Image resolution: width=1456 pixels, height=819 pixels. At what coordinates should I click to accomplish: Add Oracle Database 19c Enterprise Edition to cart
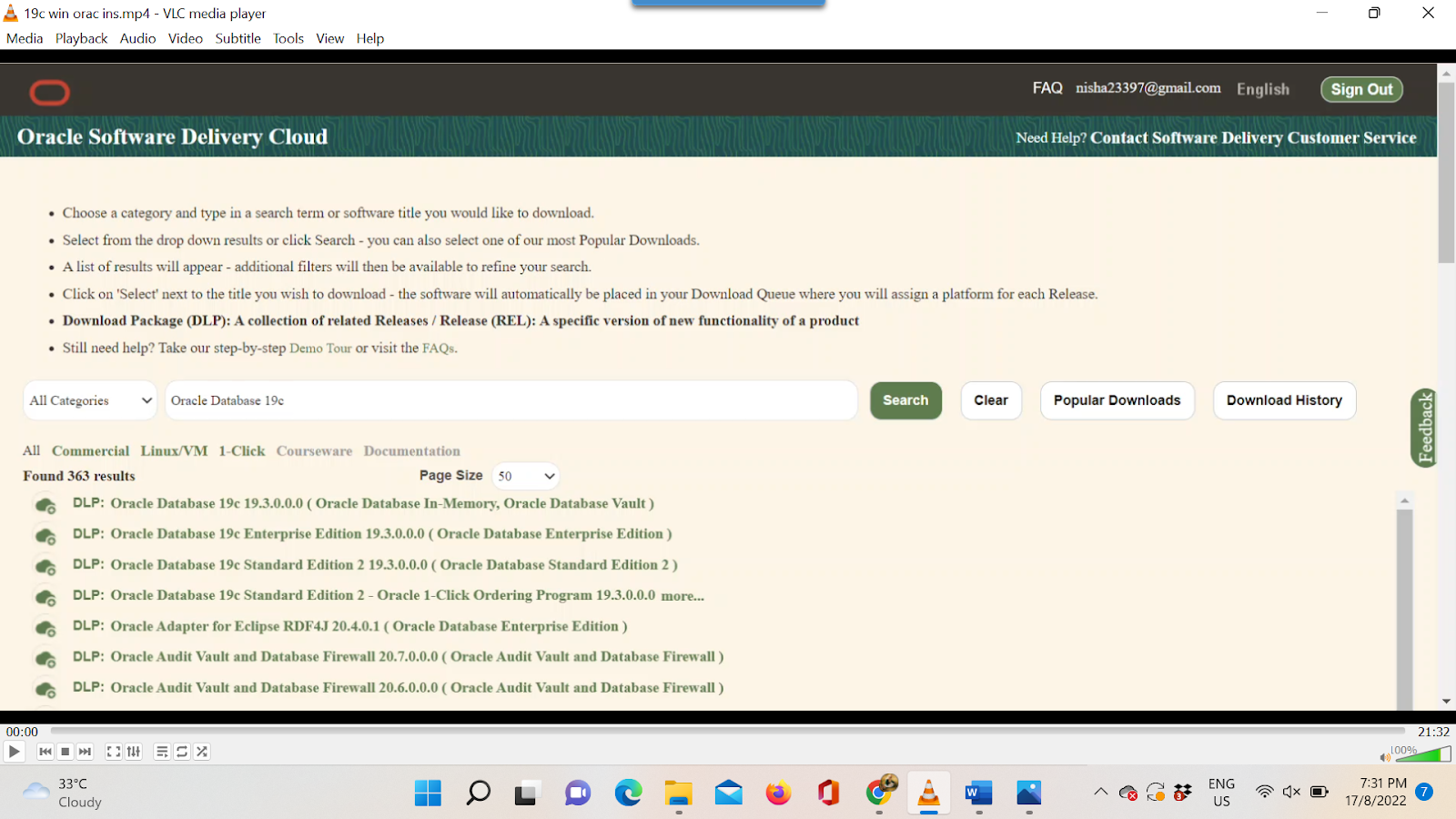pos(45,535)
